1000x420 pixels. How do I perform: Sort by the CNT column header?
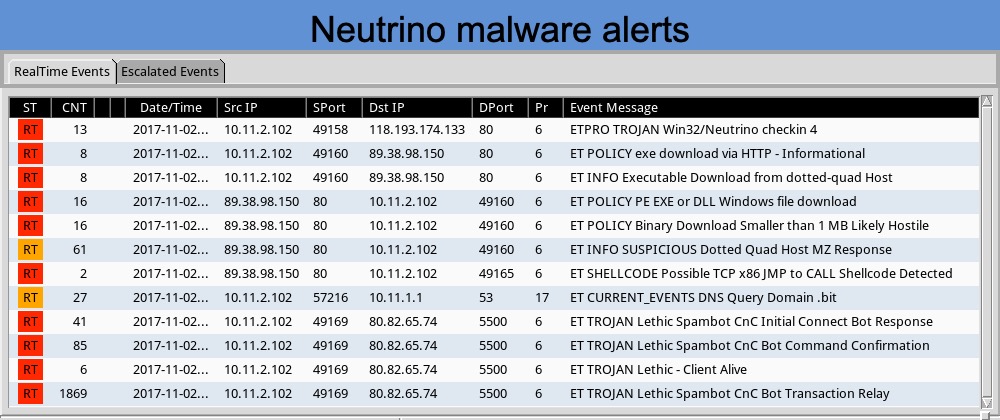click(x=73, y=108)
